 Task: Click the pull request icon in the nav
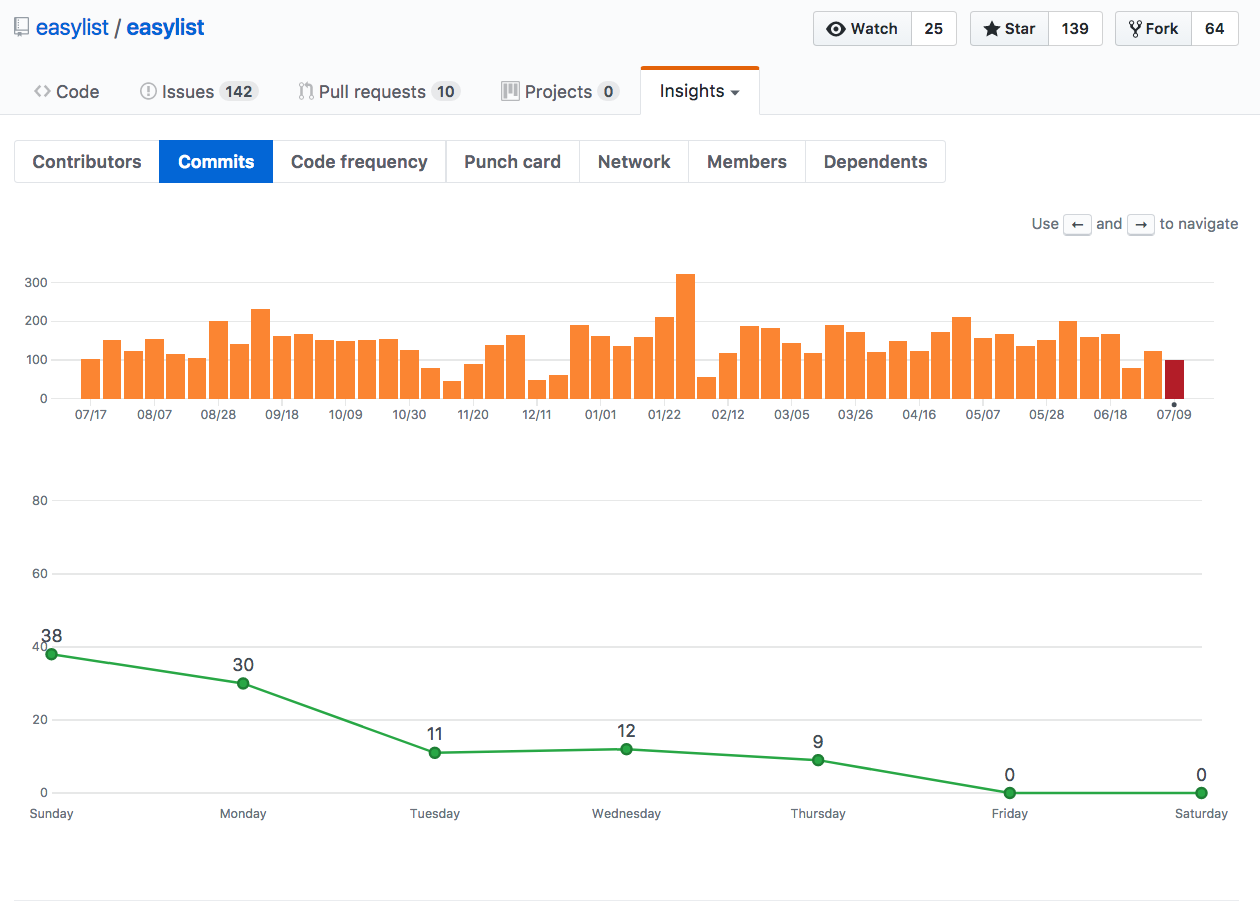pyautogui.click(x=306, y=91)
